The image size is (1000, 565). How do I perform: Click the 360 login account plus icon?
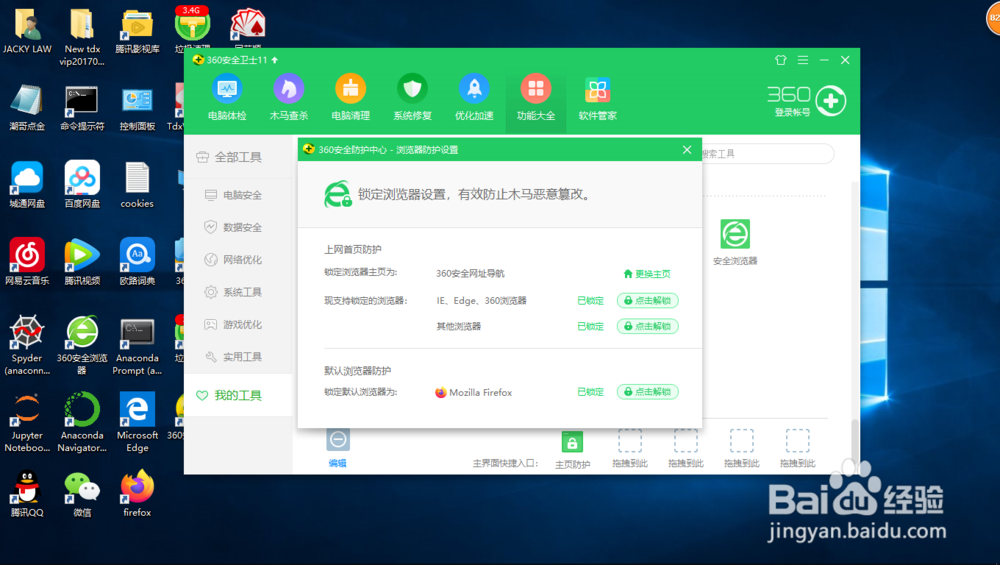coord(830,101)
